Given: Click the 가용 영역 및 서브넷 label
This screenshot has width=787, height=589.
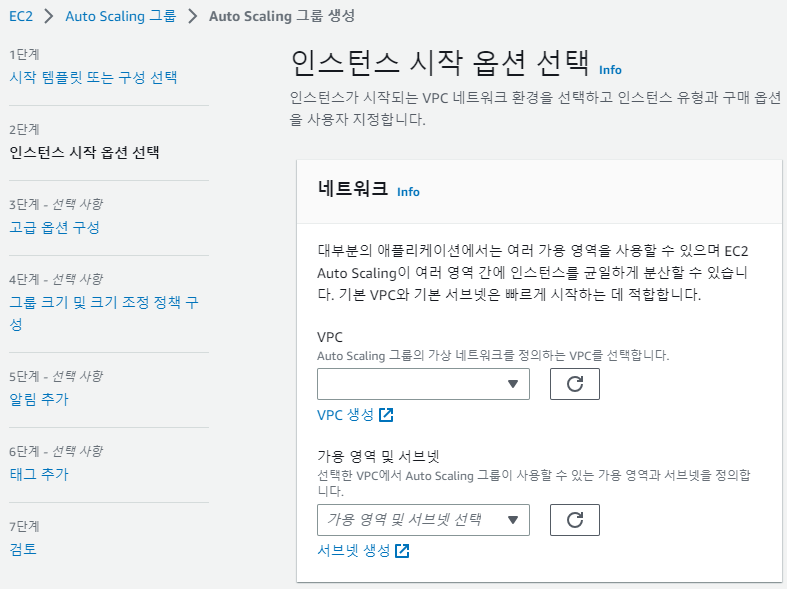Looking at the screenshot, I should (378, 456).
